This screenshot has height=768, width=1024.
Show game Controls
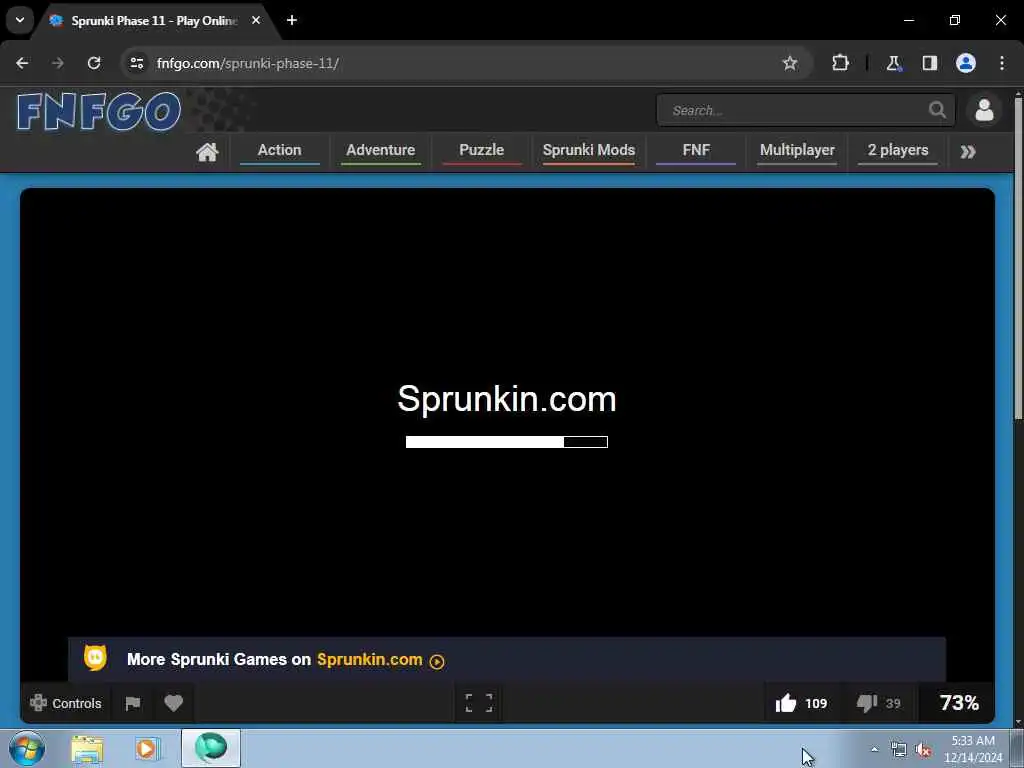[x=66, y=703]
